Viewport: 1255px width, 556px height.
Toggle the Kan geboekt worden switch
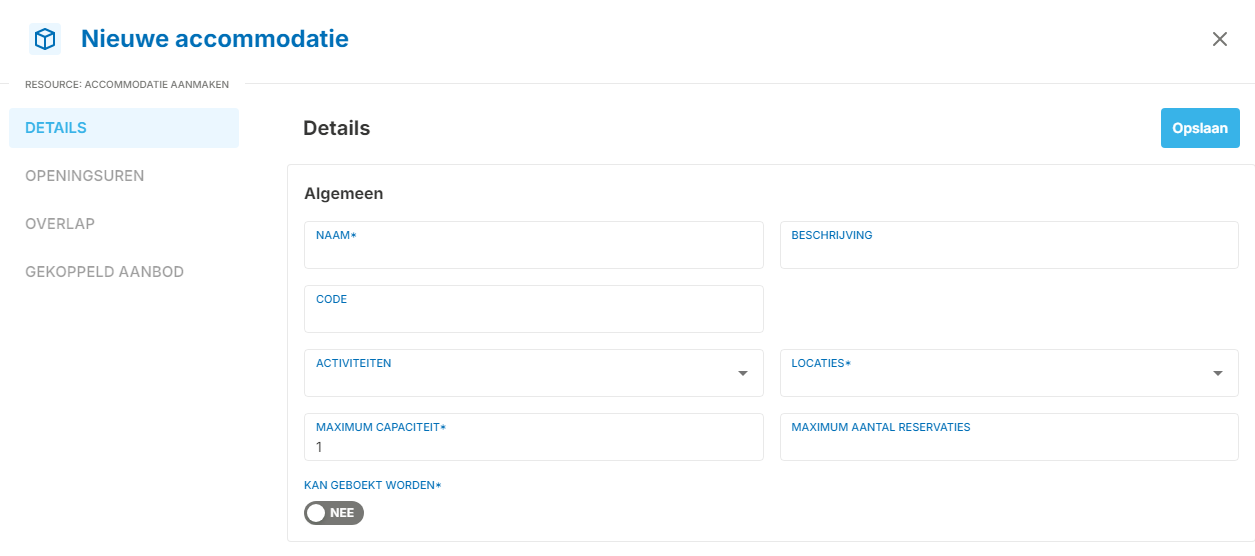(x=334, y=513)
